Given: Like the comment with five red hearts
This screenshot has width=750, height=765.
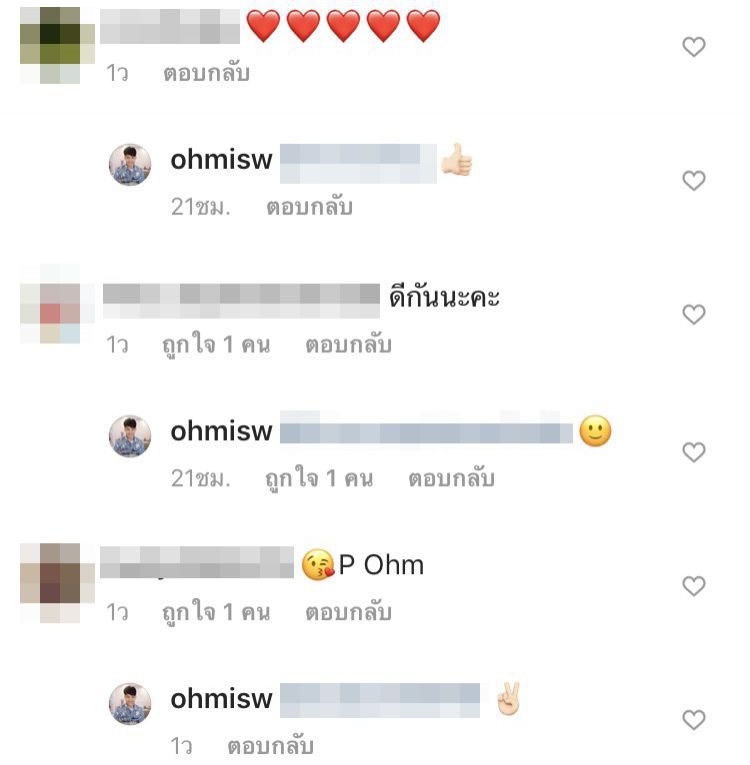Looking at the screenshot, I should (x=693, y=47).
